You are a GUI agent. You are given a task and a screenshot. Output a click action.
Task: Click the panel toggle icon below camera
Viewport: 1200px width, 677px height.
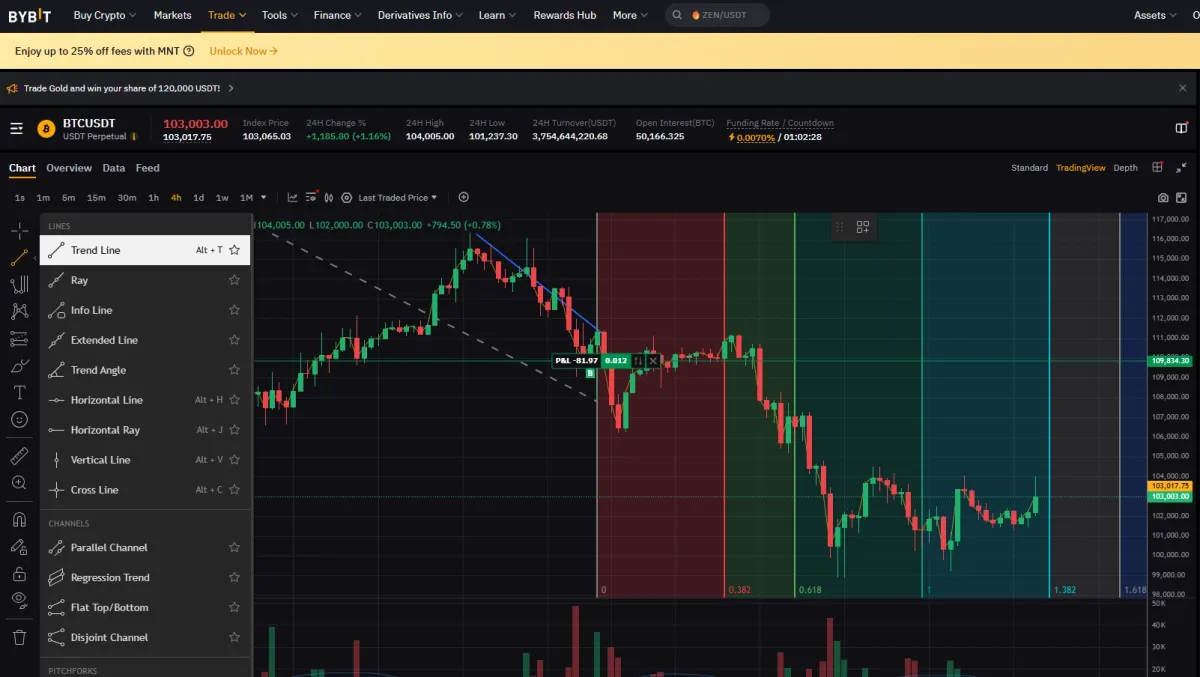click(1181, 198)
